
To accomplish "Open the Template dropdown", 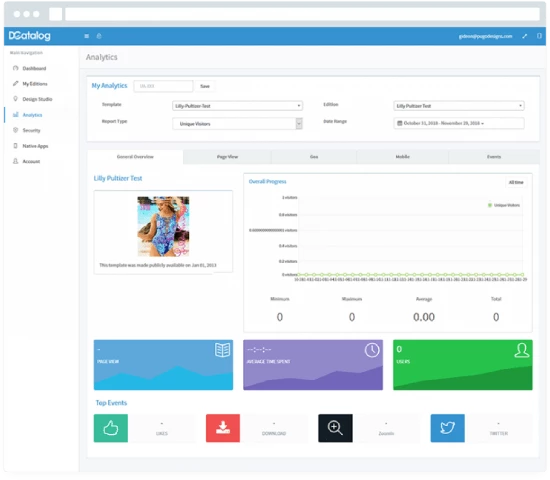I will pyautogui.click(x=237, y=106).
